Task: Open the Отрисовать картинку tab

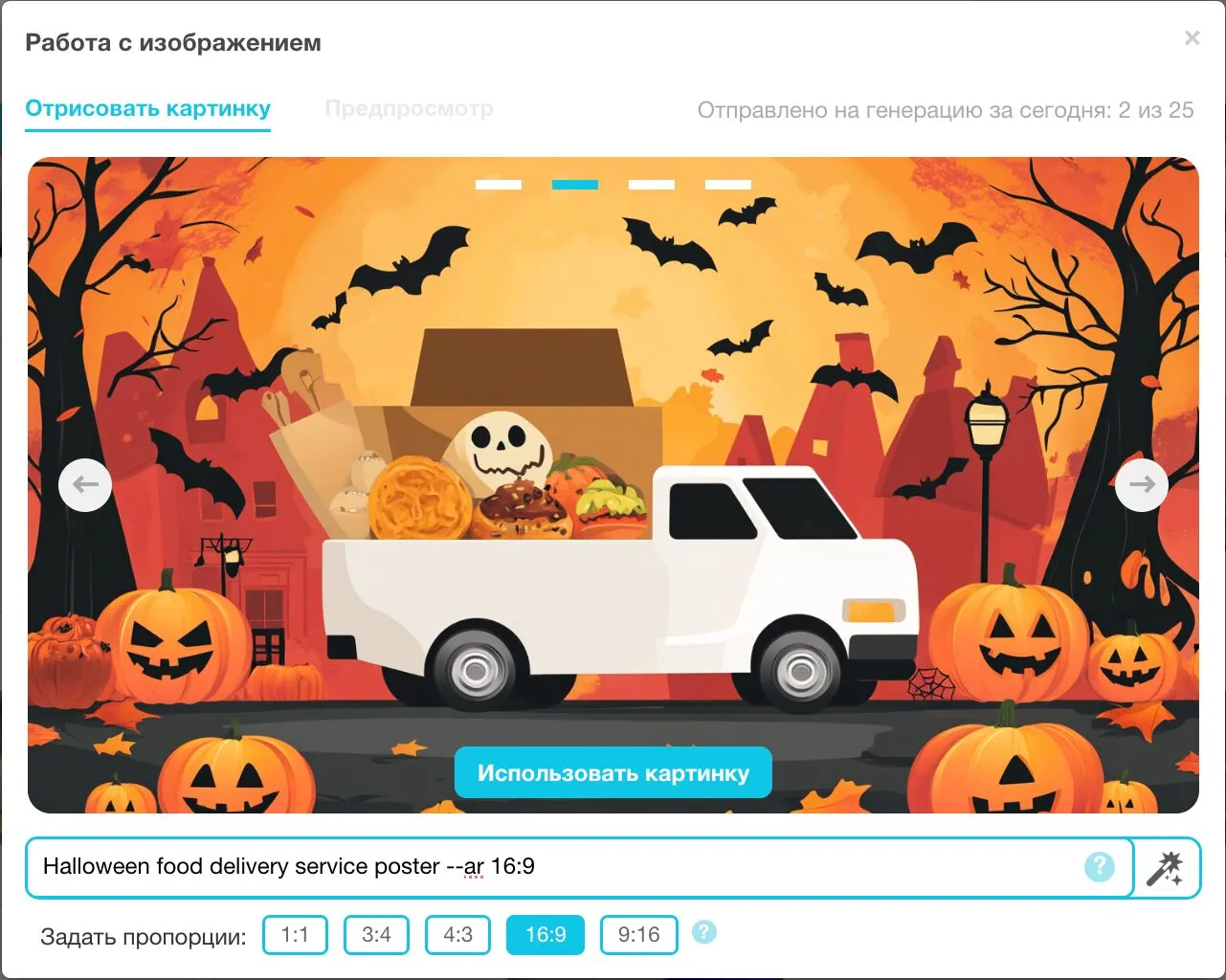Action: coord(148,109)
